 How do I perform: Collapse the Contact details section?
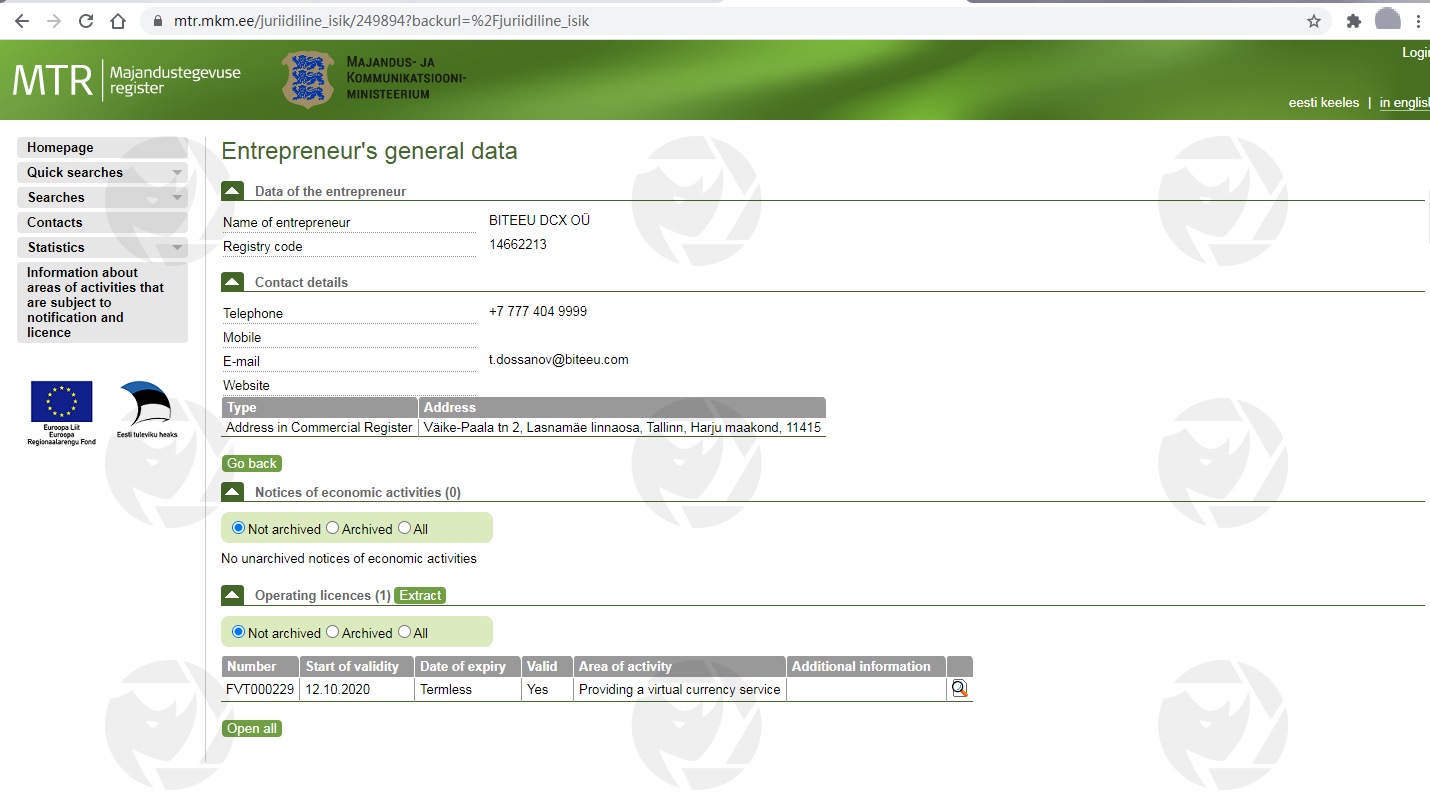point(232,282)
